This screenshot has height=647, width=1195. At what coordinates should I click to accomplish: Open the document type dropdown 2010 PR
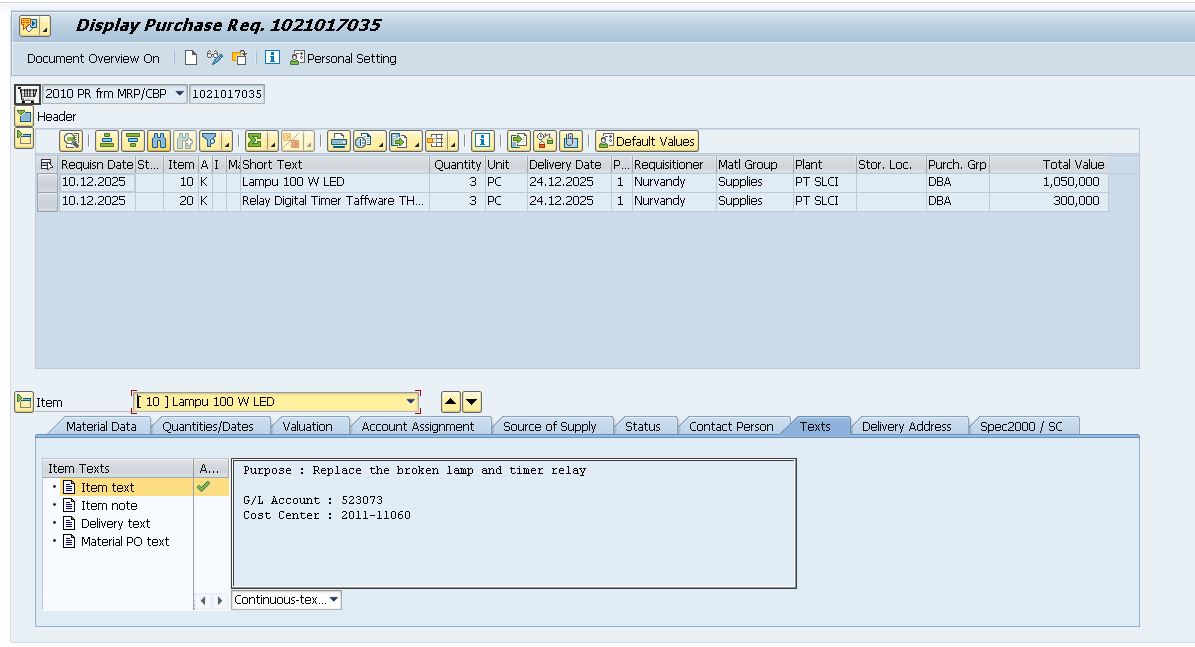point(179,94)
